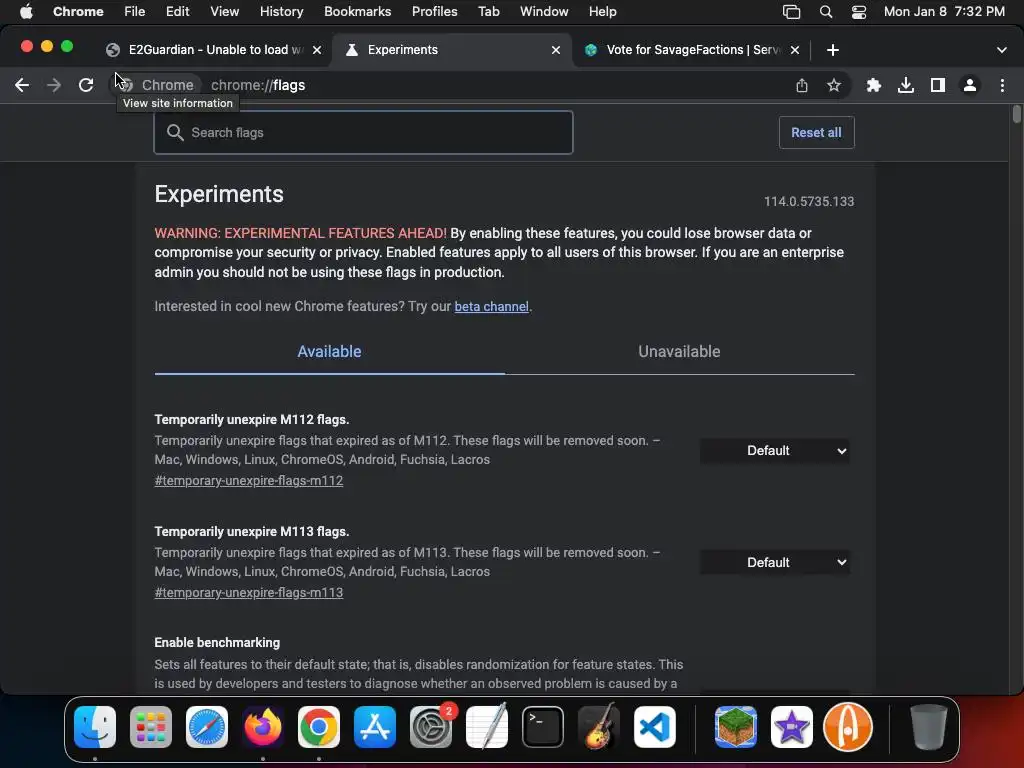Viewport: 1024px width, 768px height.
Task: Open the Chrome application menu
Action: point(78,12)
